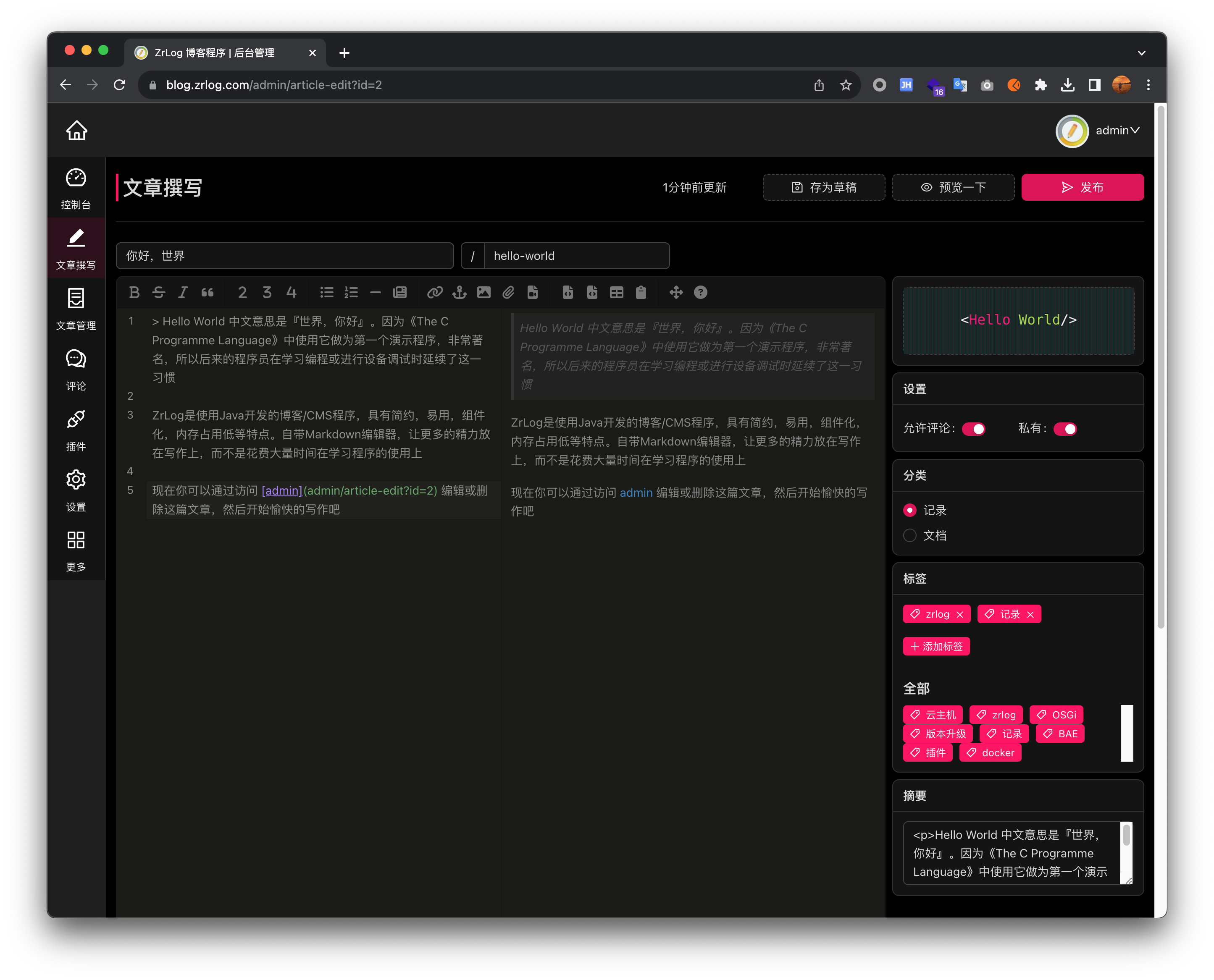
Task: Open 更多 in the sidebar
Action: tap(76, 551)
